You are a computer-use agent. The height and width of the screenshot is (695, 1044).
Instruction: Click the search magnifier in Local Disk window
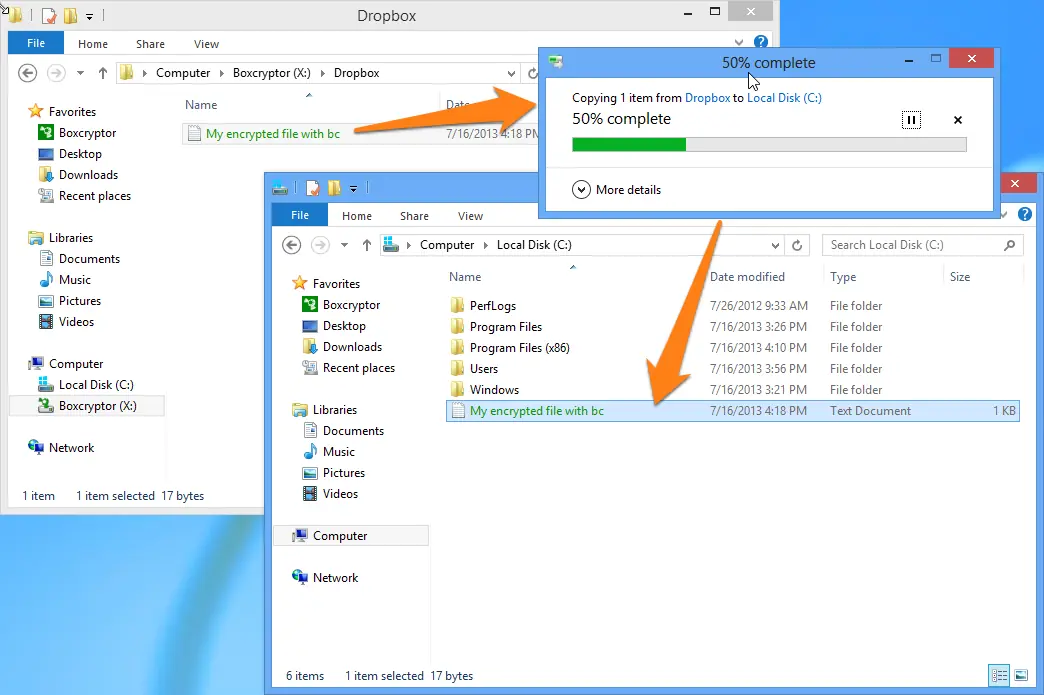(x=1009, y=245)
